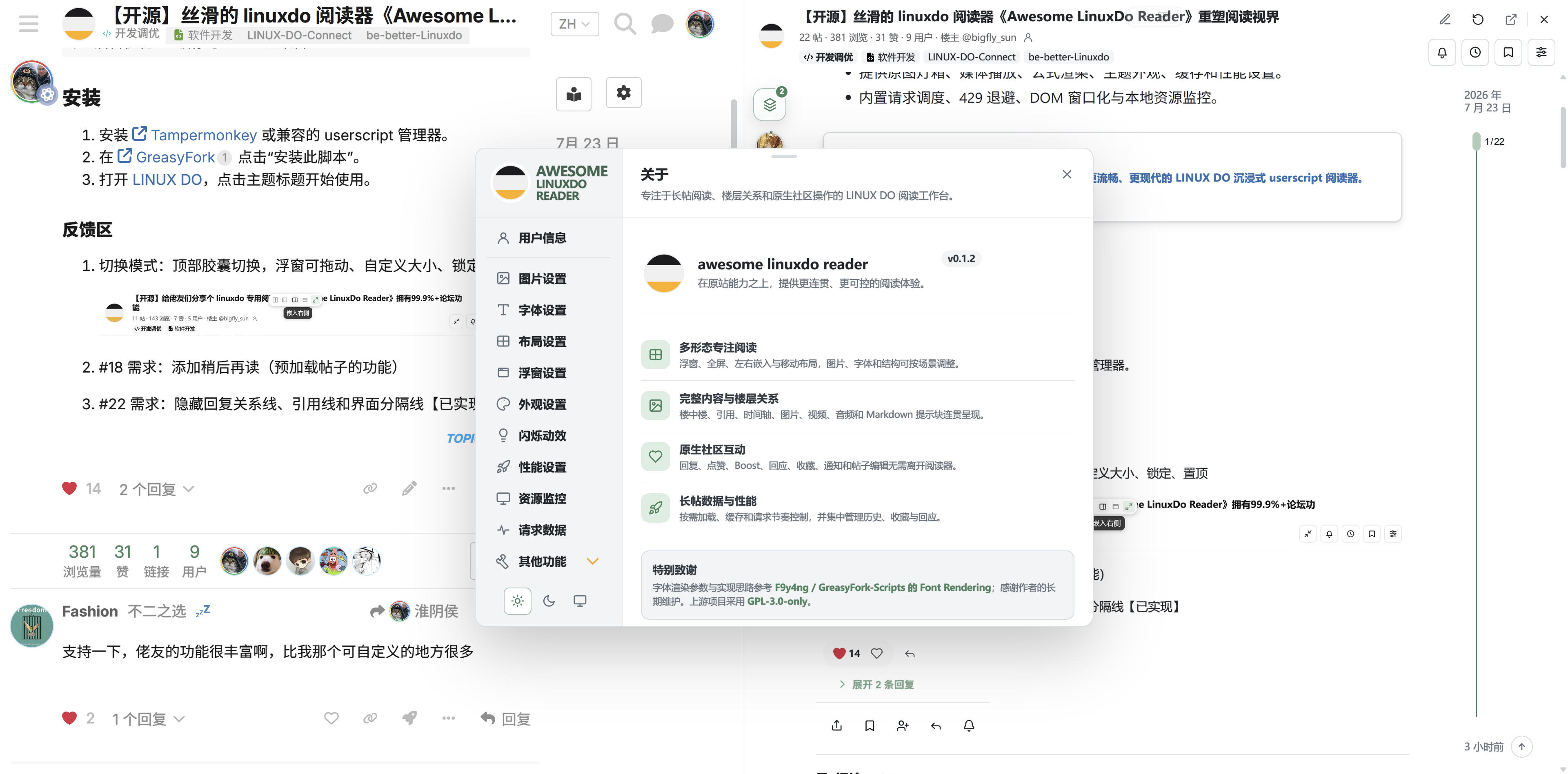Click the 回复 reply button on Fashion's post

tap(505, 719)
